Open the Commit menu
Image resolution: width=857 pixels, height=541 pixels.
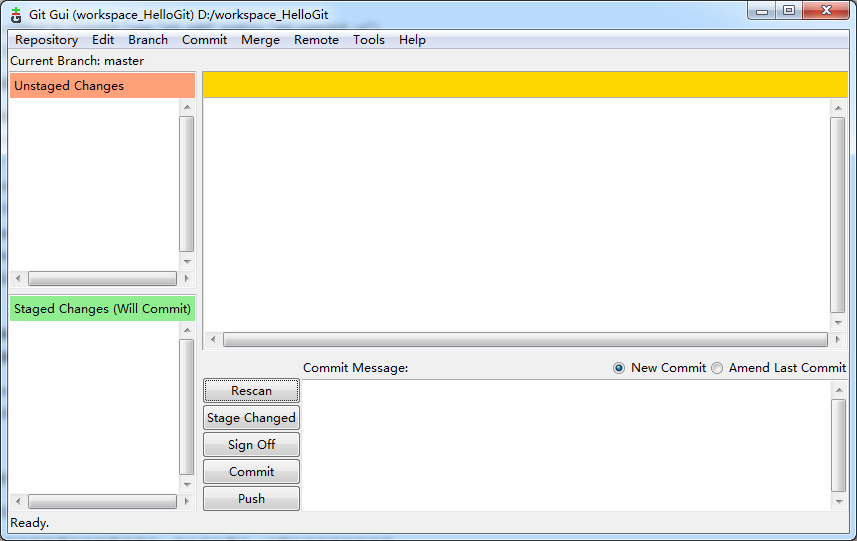(x=204, y=40)
